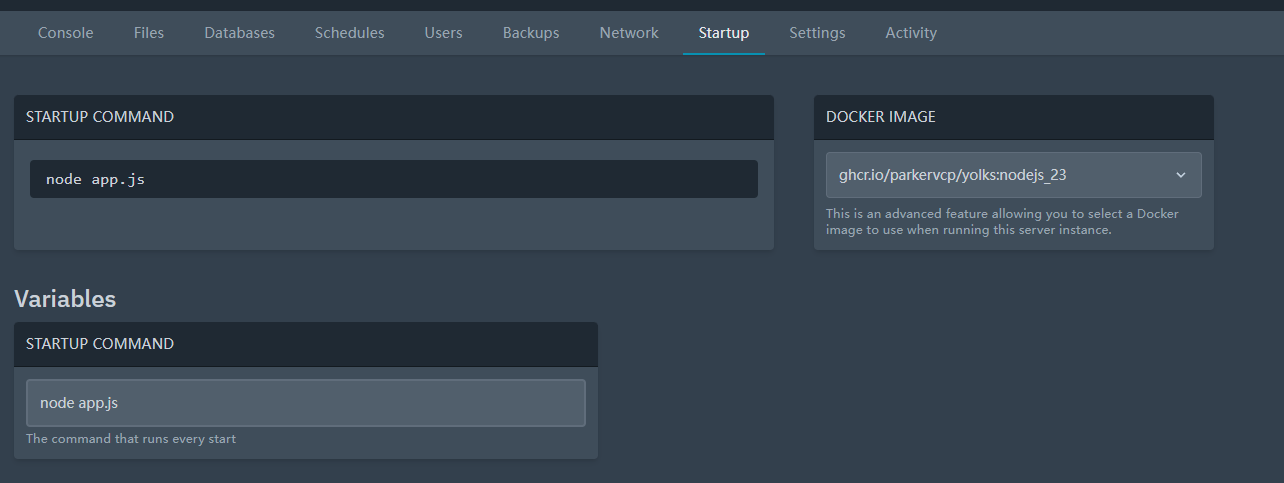The width and height of the screenshot is (1284, 483).
Task: View the Backups tab
Action: point(531,33)
